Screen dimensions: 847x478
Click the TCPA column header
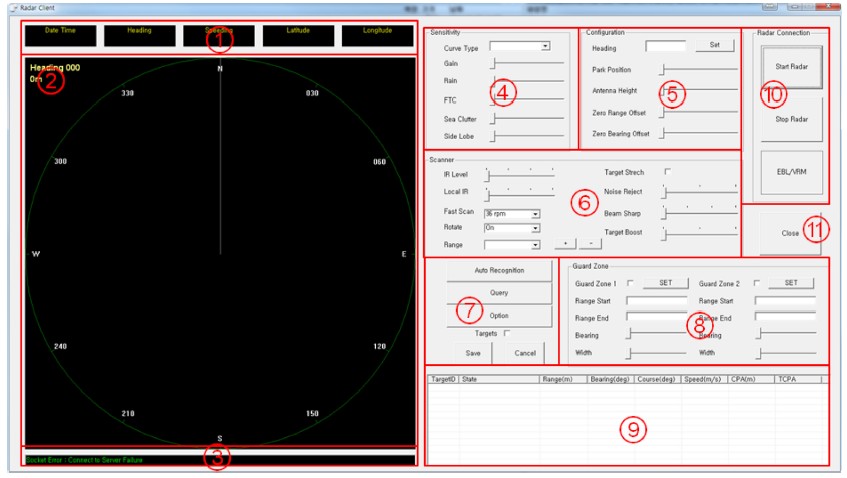[x=797, y=379]
